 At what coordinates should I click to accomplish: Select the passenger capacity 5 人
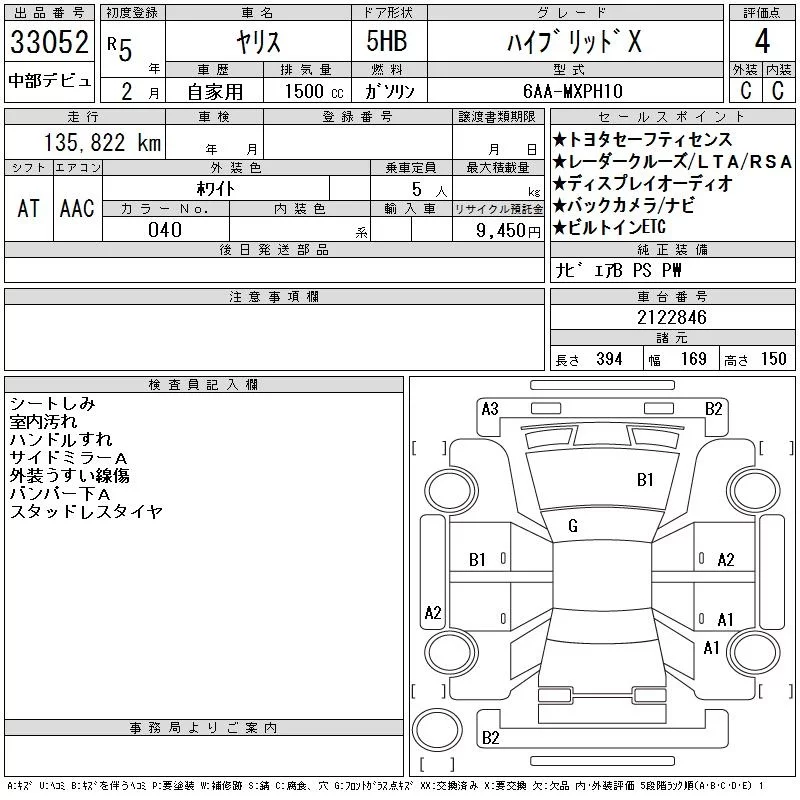[x=429, y=190]
